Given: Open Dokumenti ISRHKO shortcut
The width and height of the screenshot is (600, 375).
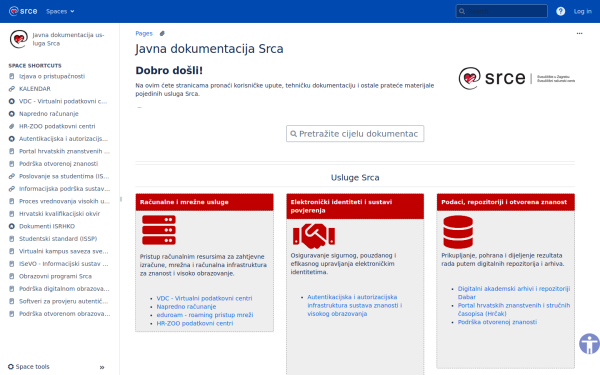Looking at the screenshot, I should (x=47, y=226).
